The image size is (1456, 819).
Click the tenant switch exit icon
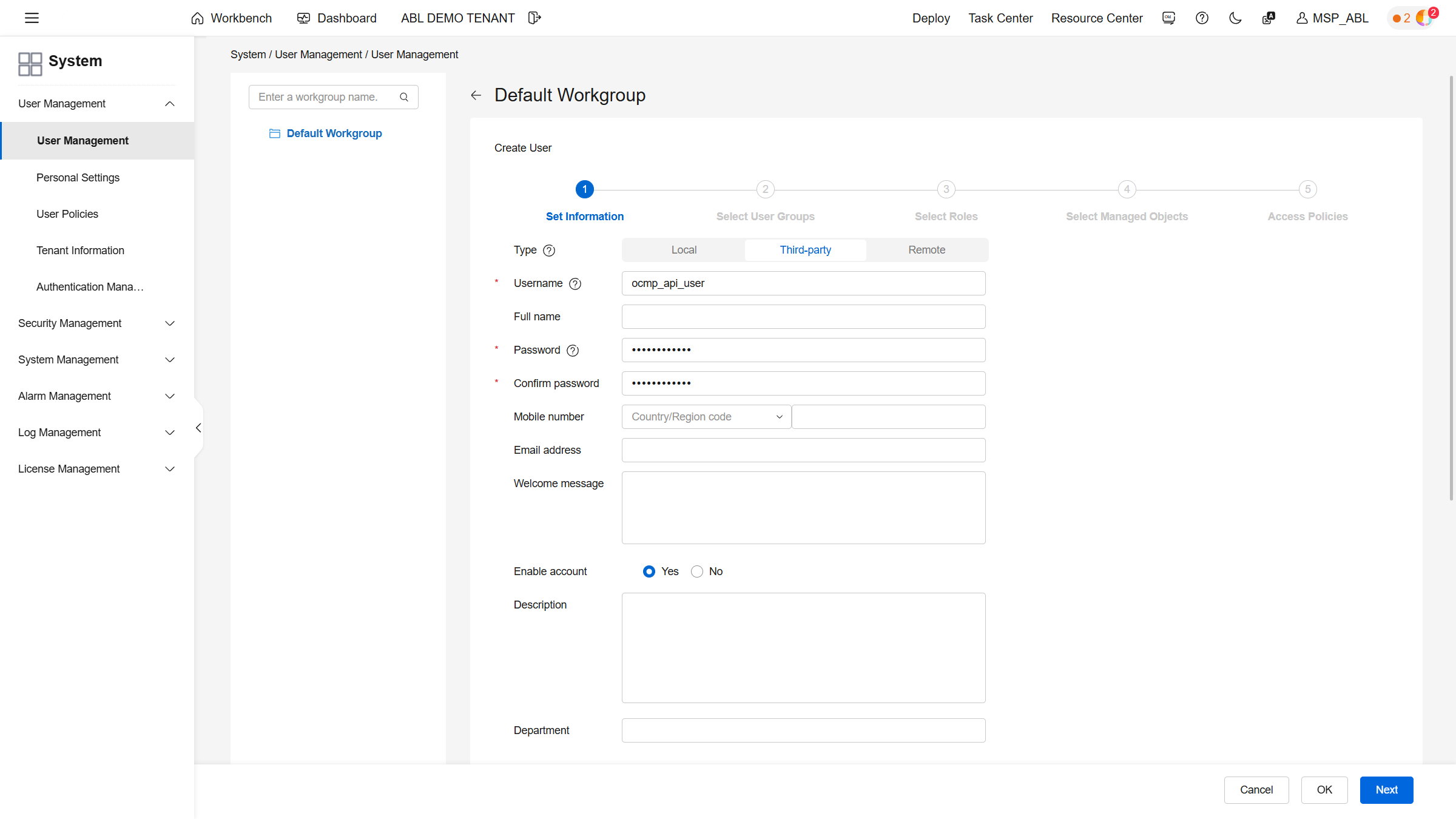pos(534,18)
